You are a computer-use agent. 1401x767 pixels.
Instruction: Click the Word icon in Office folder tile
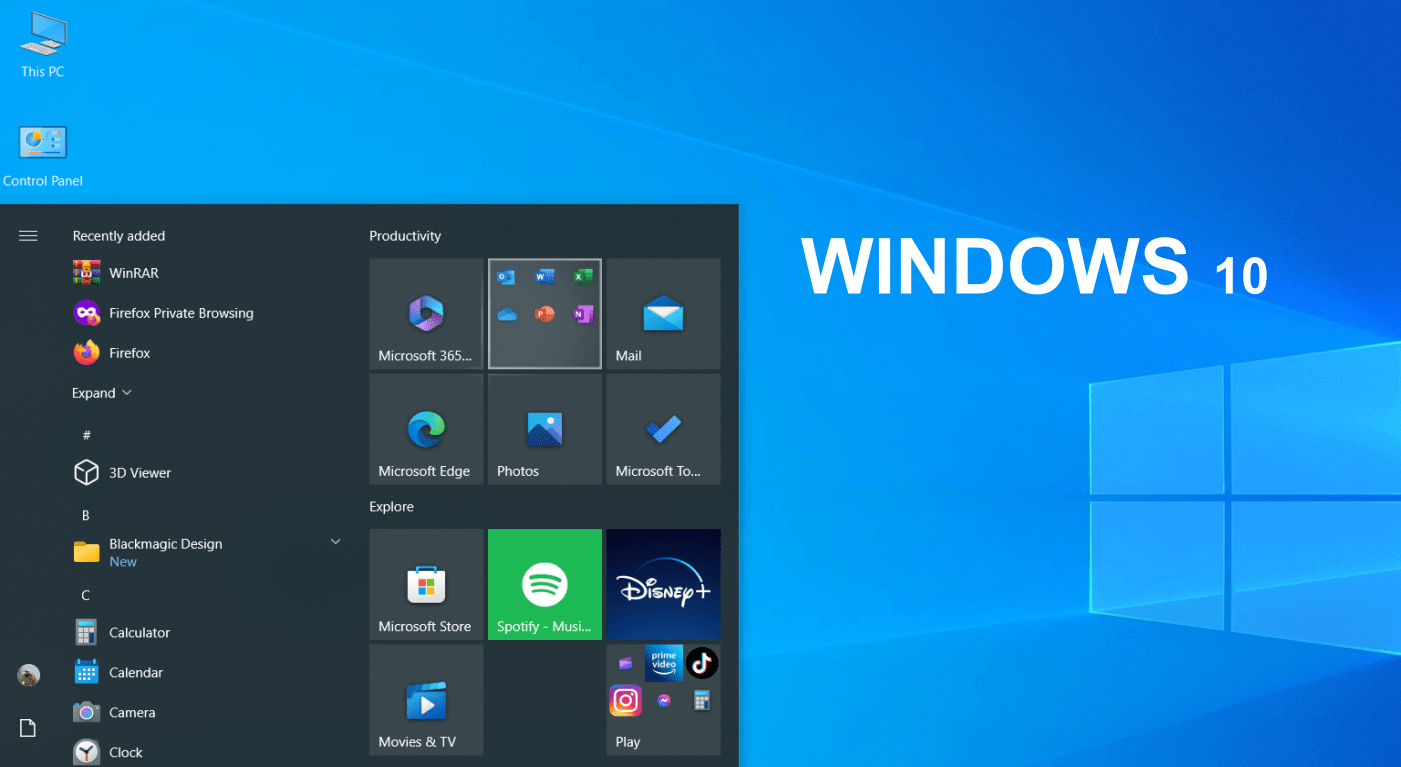(x=545, y=277)
